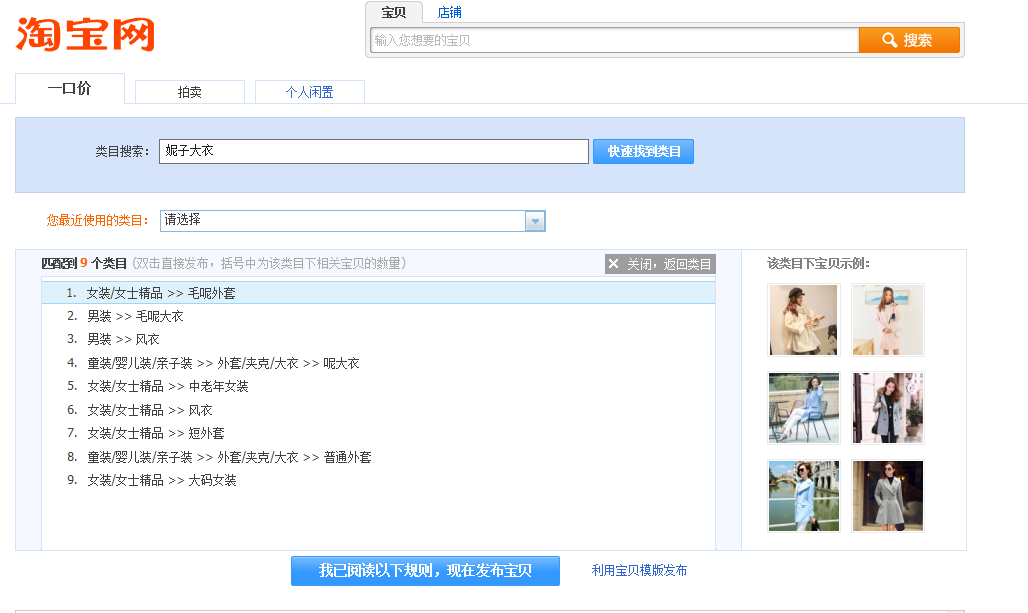
Task: Open the gray double-breasted coat thumbnail
Action: [x=888, y=408]
